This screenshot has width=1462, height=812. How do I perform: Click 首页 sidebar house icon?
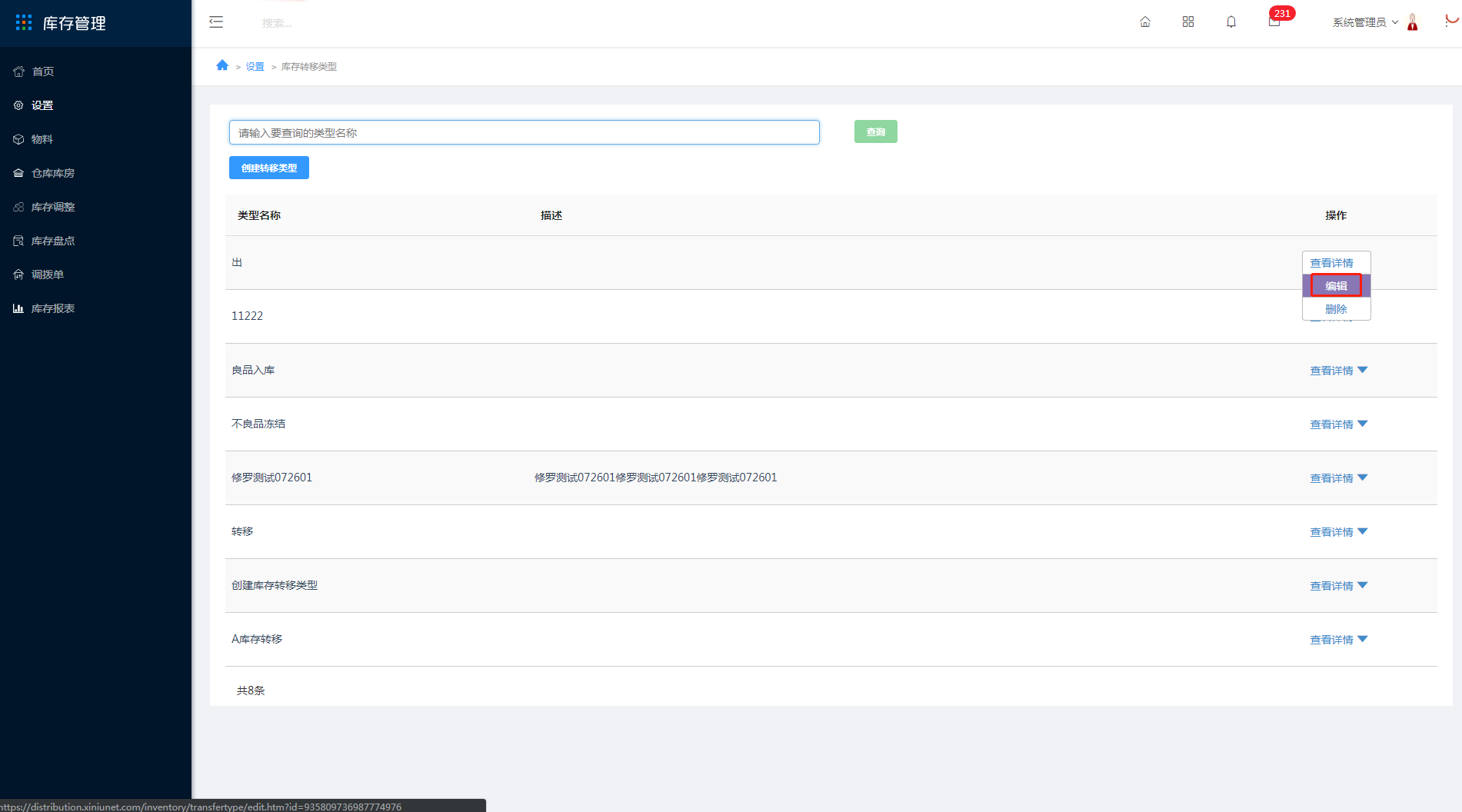(18, 72)
